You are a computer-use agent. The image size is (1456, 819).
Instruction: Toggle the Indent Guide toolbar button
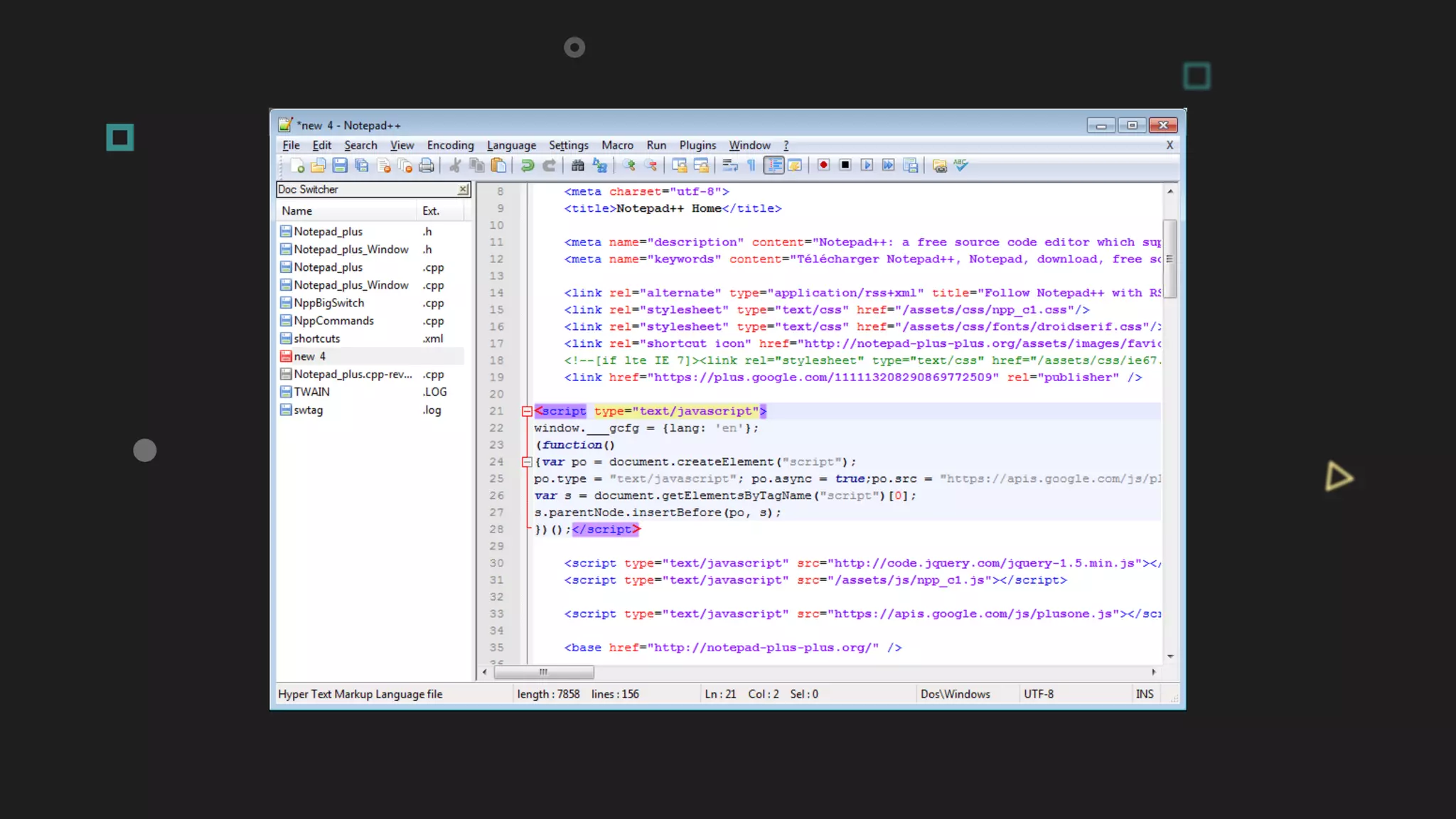tap(773, 166)
